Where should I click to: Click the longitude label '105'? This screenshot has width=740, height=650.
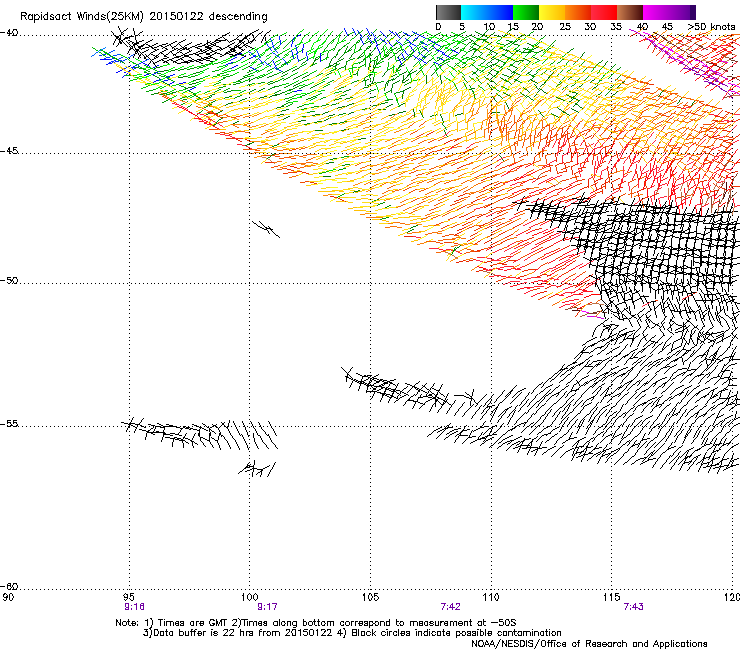370,597
